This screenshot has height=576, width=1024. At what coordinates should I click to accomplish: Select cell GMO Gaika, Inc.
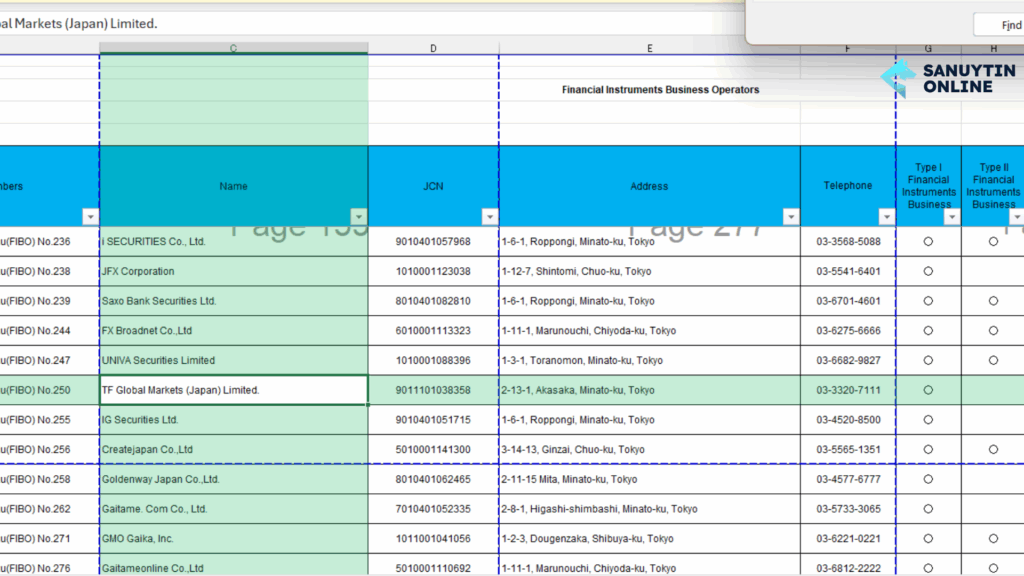click(x=234, y=539)
